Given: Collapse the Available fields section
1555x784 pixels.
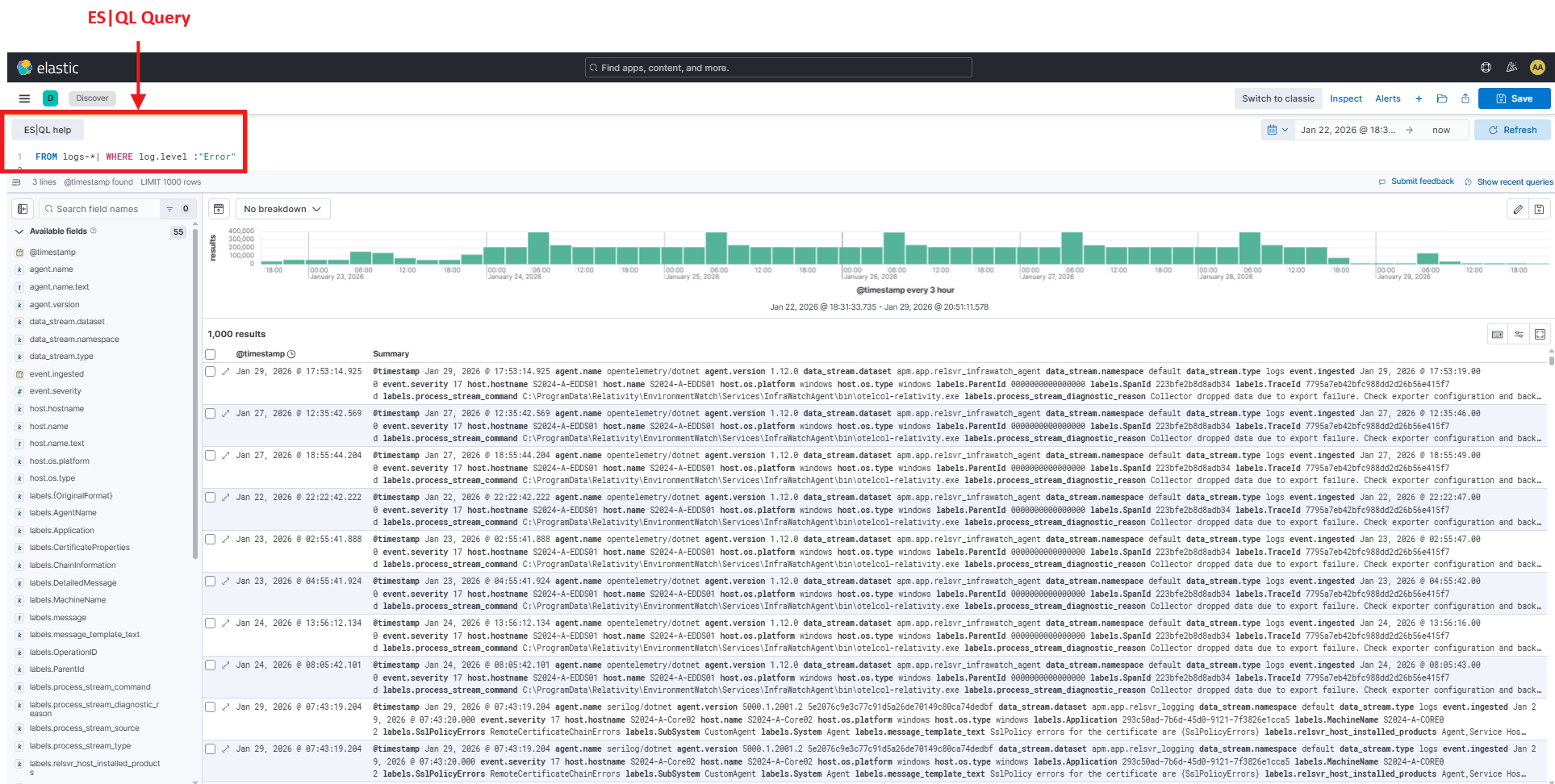Looking at the screenshot, I should 19,231.
